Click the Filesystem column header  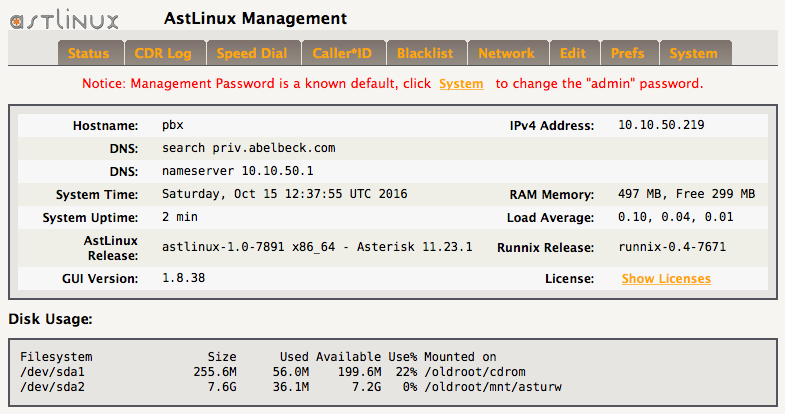tap(56, 357)
